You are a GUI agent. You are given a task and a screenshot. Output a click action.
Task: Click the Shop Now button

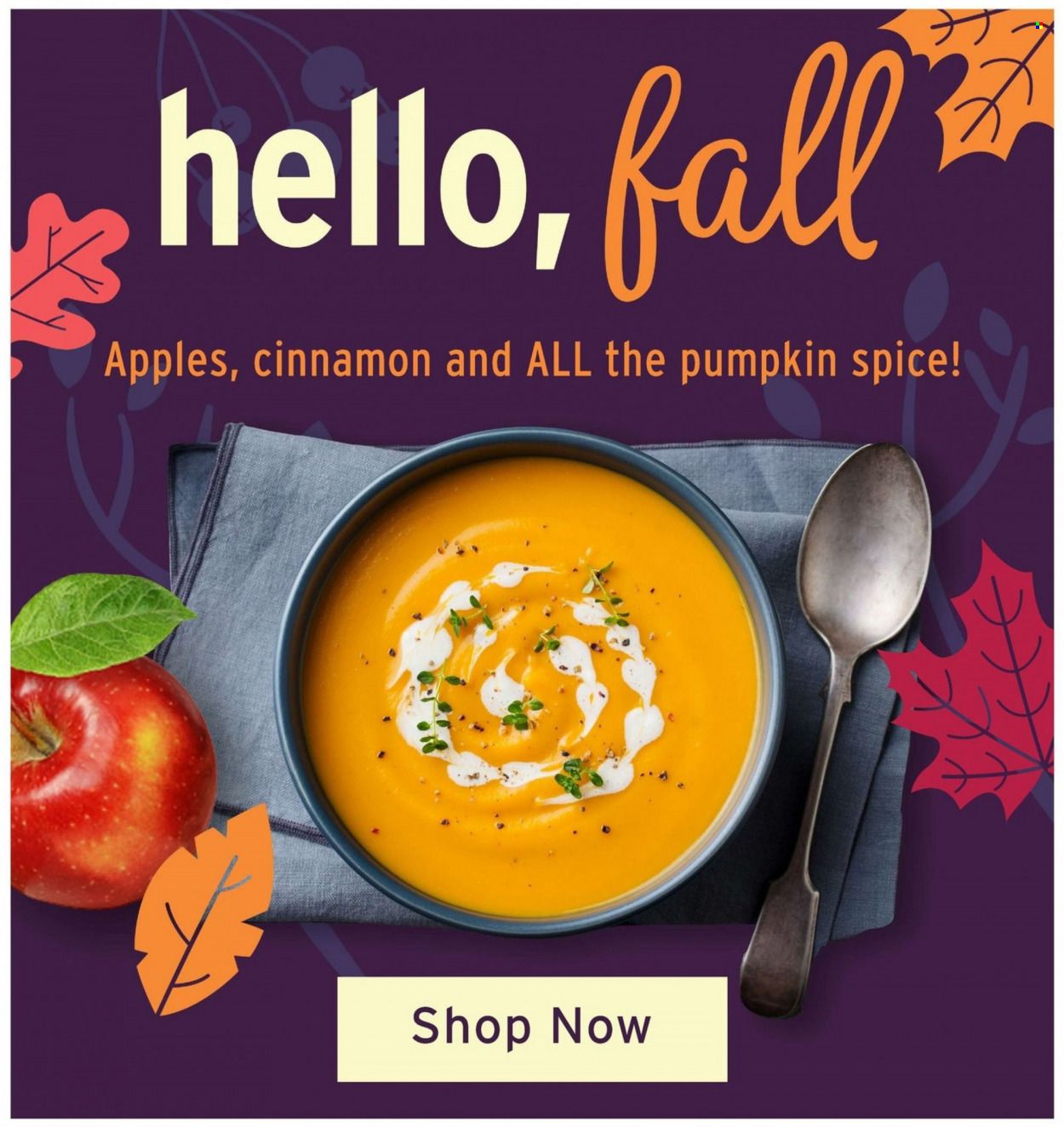pos(532,1028)
